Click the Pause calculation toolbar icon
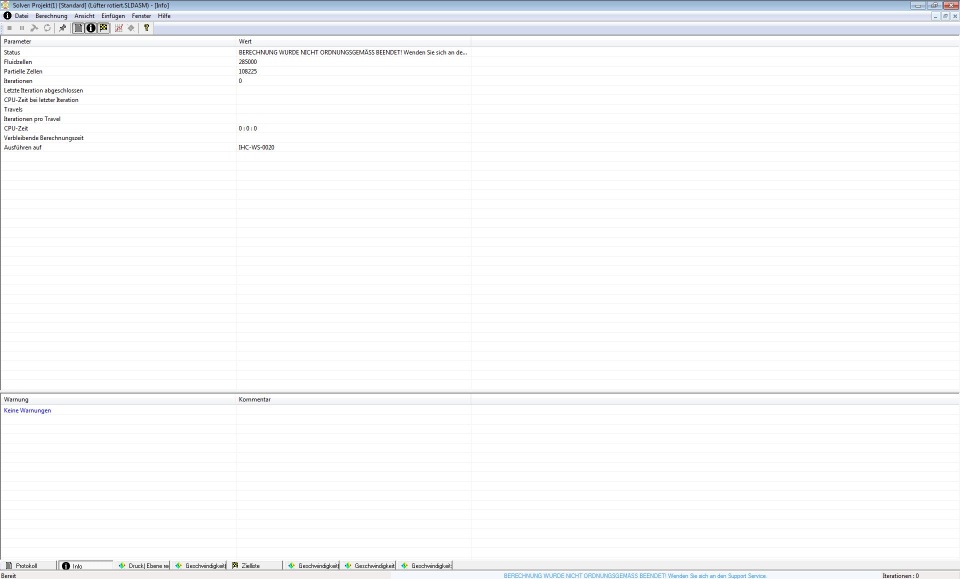 coord(22,28)
